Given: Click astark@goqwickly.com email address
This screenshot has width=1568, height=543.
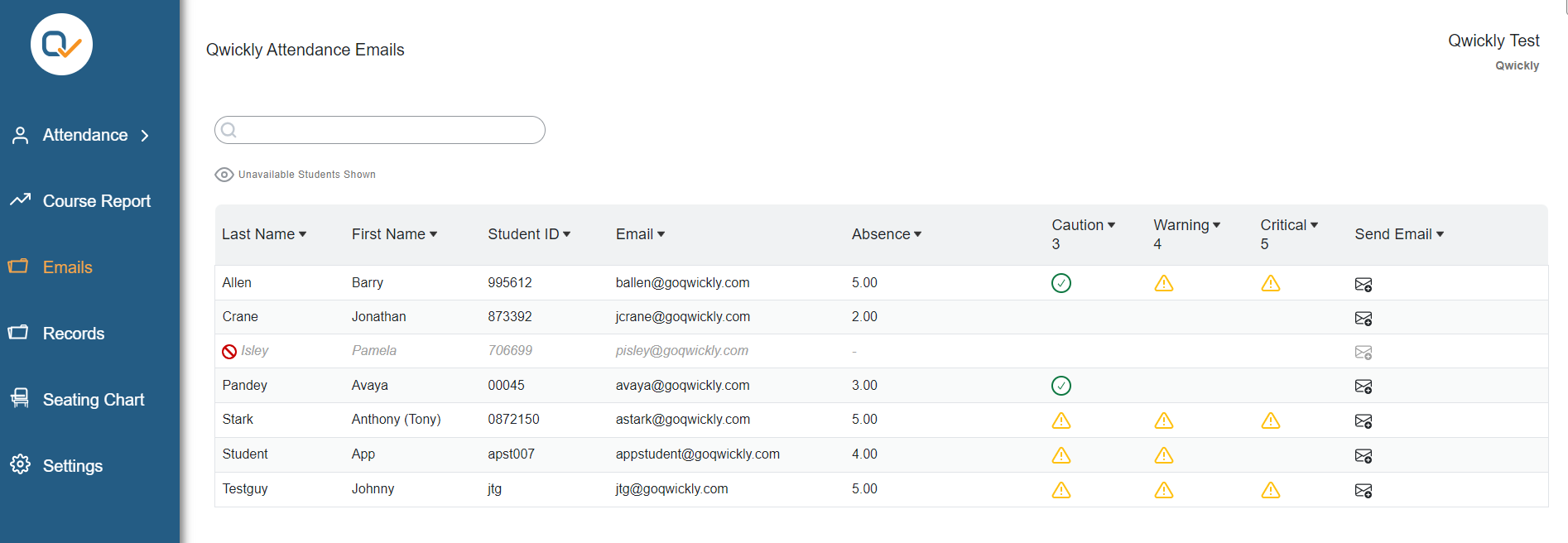Looking at the screenshot, I should tap(683, 420).
